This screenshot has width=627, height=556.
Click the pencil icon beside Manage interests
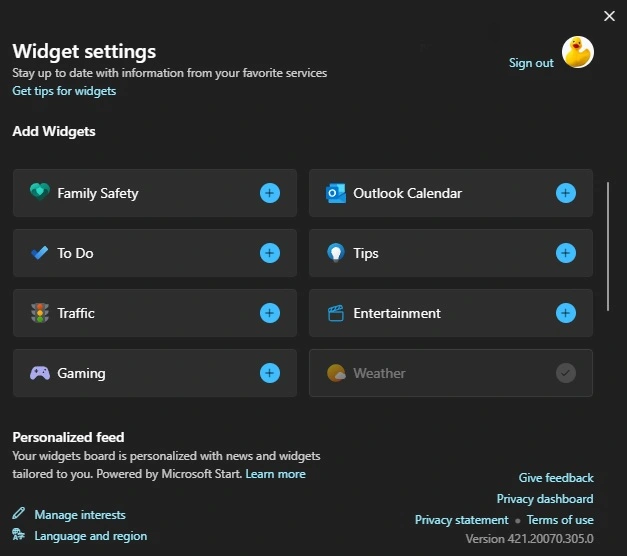point(18,513)
